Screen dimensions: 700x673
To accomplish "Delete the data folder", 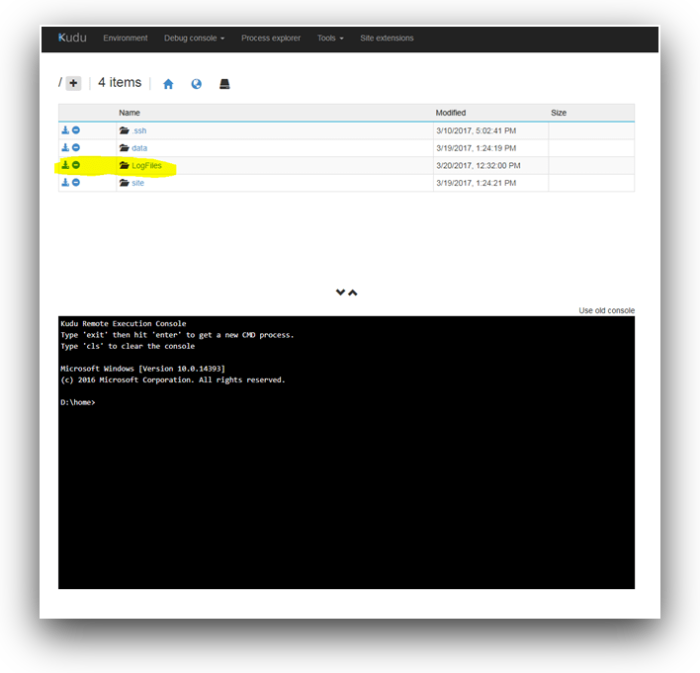I will 76,148.
